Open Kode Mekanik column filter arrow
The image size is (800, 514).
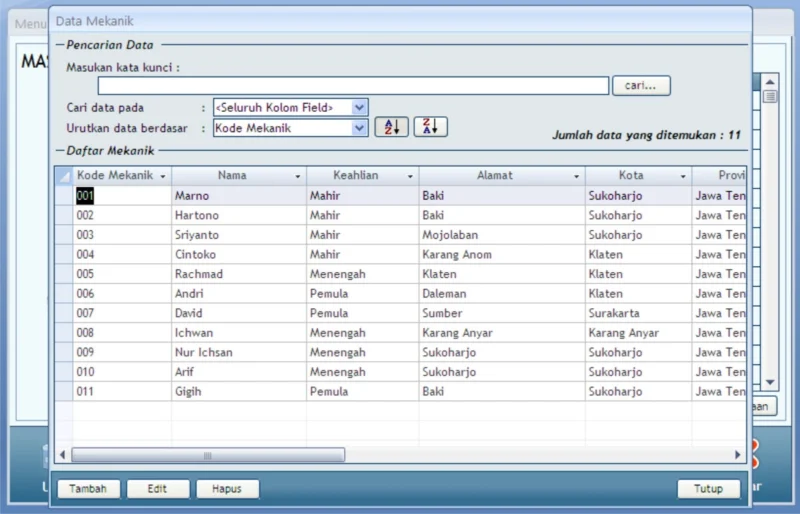[163, 177]
